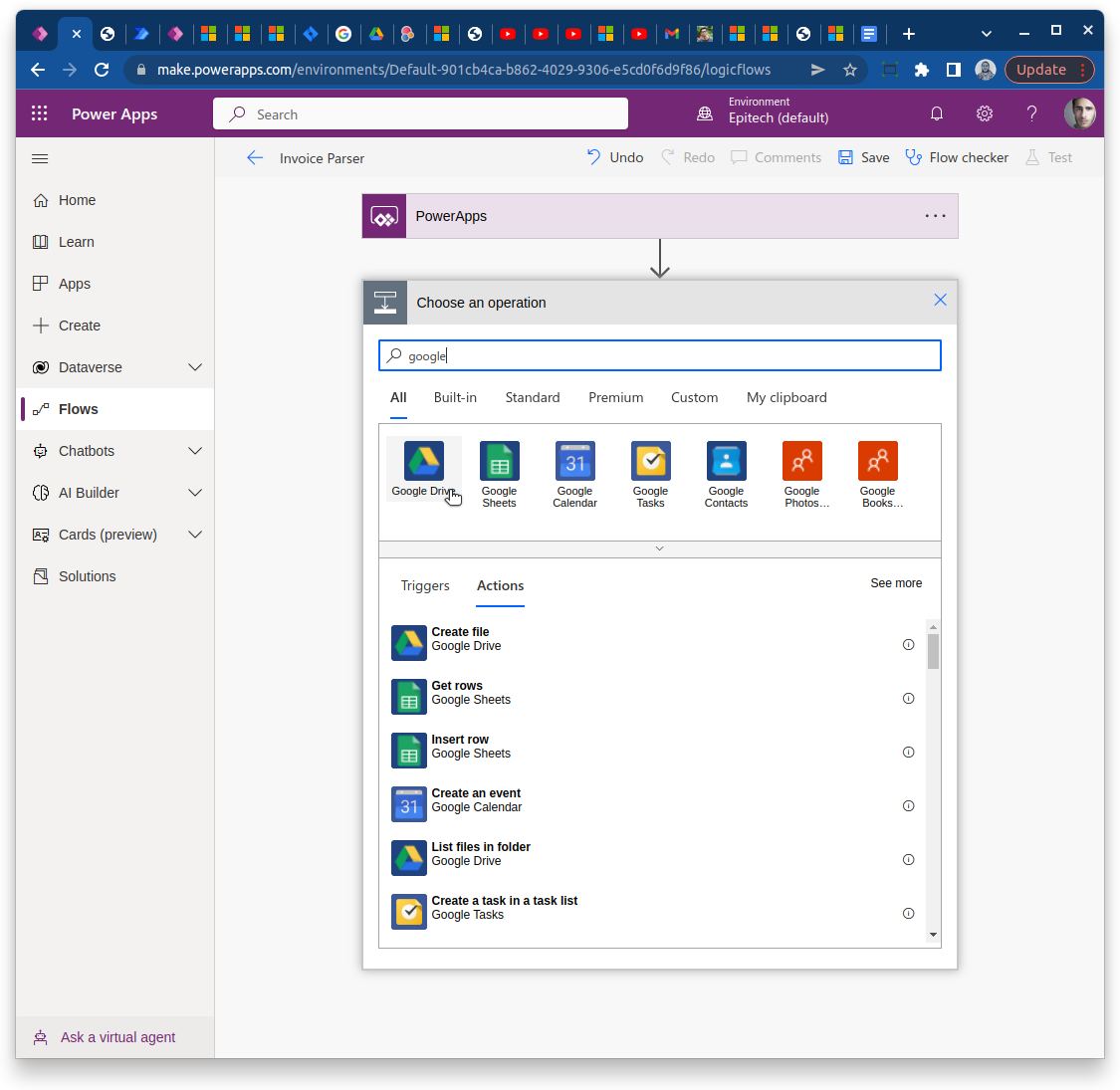The height and width of the screenshot is (1090, 1120).
Task: Show info for Create a task action
Action: 908,913
